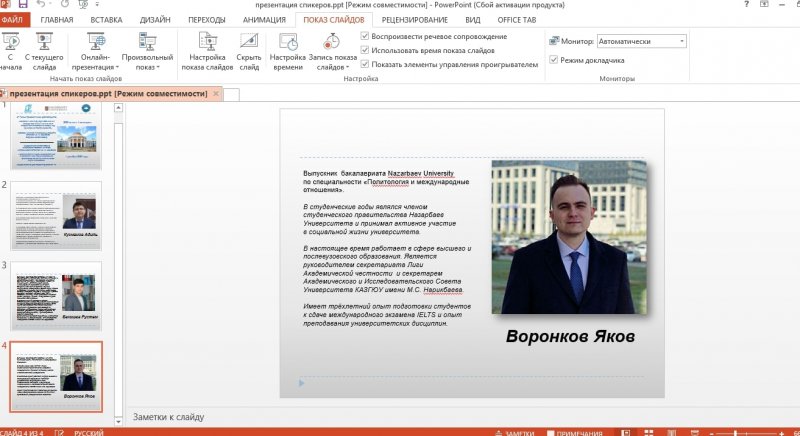
Task: Click thumbnail pane scroll up arrow
Action: (118, 108)
